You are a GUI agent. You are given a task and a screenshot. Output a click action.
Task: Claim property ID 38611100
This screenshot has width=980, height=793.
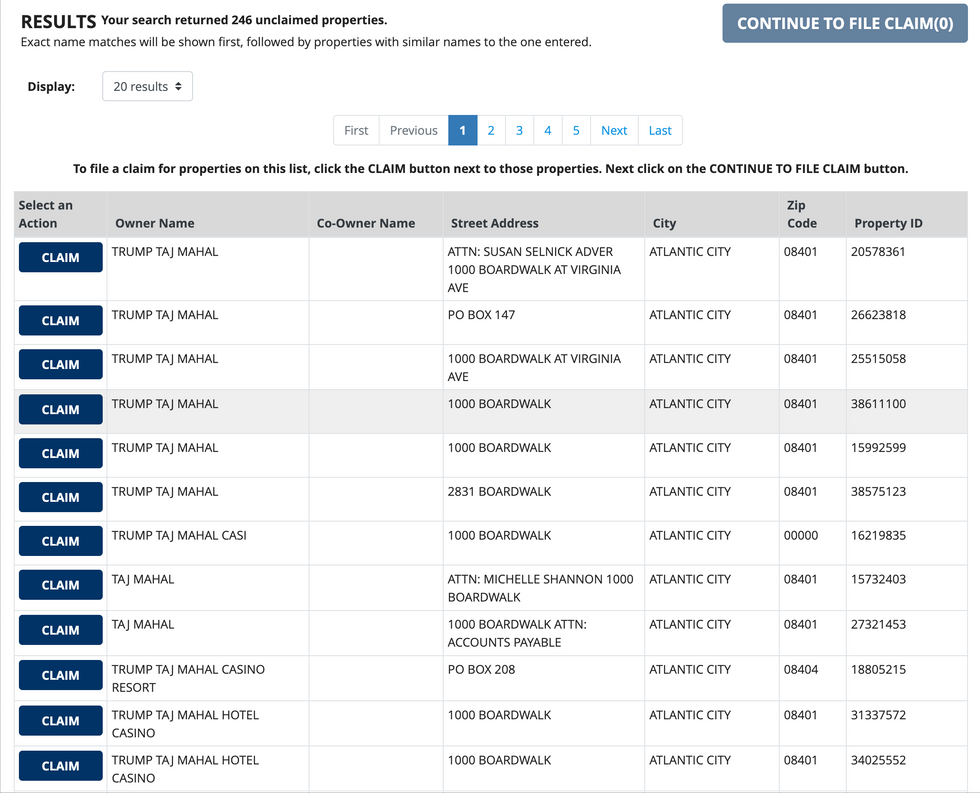click(x=61, y=409)
